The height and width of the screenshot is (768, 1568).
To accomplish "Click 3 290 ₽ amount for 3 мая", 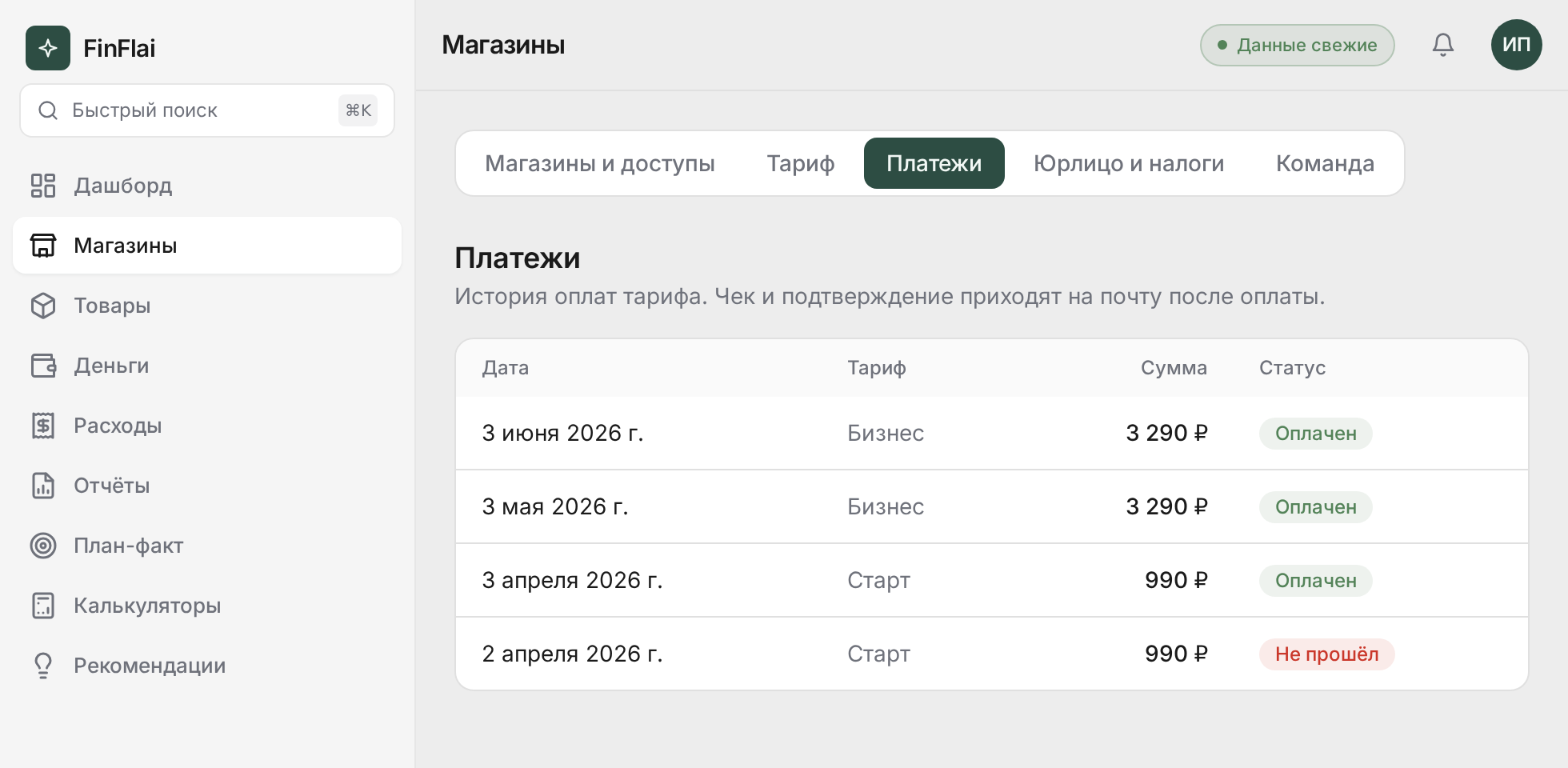I will pos(1166,506).
